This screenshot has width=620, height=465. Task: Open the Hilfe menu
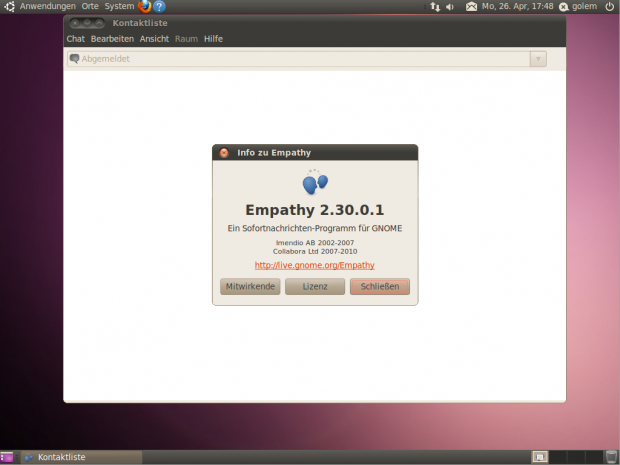[214, 39]
